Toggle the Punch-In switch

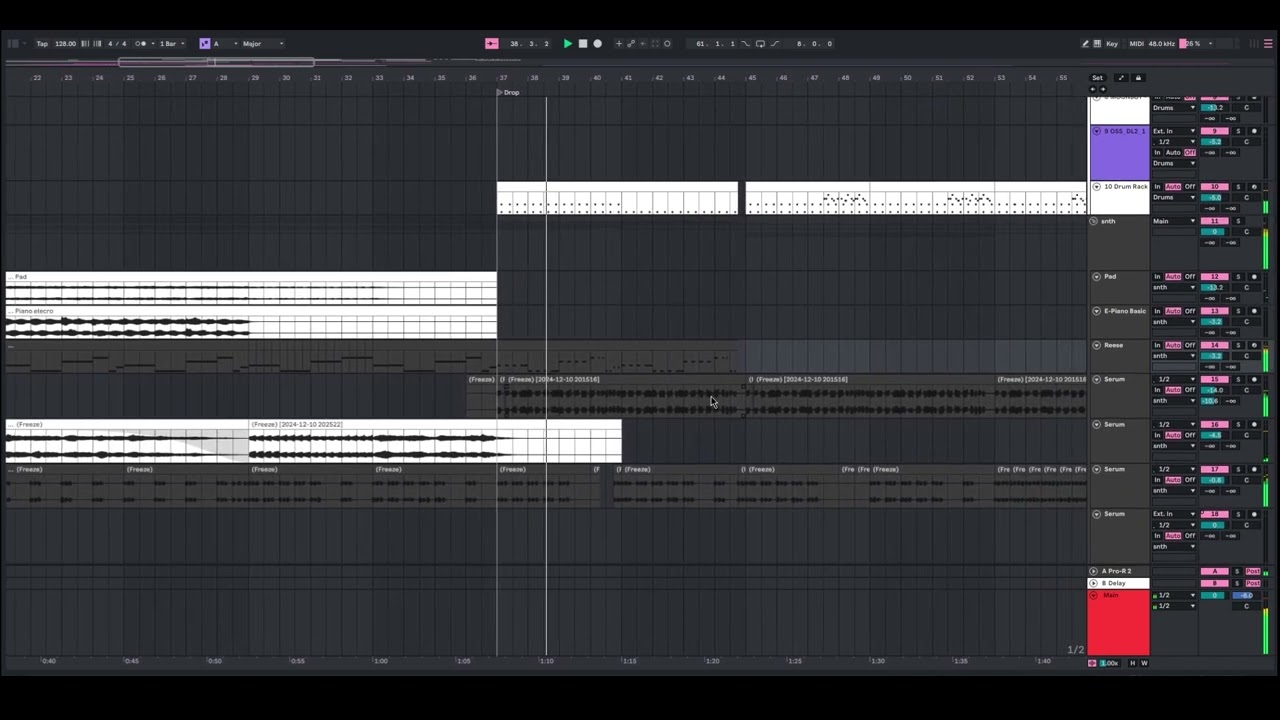tap(747, 43)
